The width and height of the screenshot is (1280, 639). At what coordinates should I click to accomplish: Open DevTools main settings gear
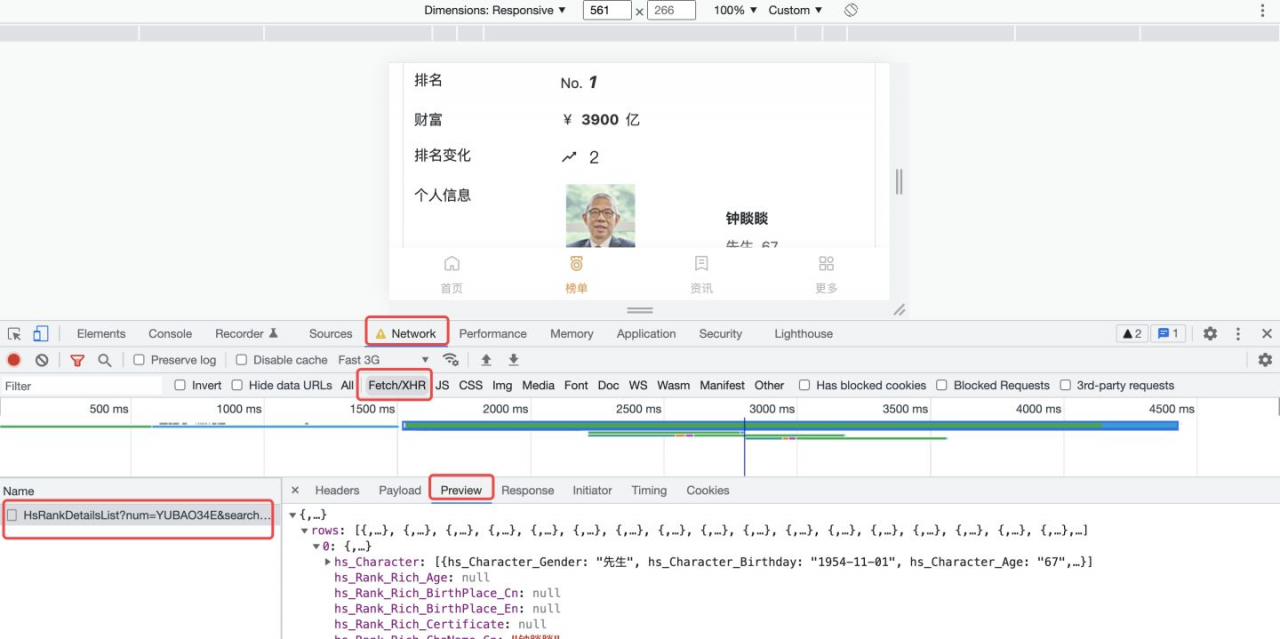[x=1210, y=334]
